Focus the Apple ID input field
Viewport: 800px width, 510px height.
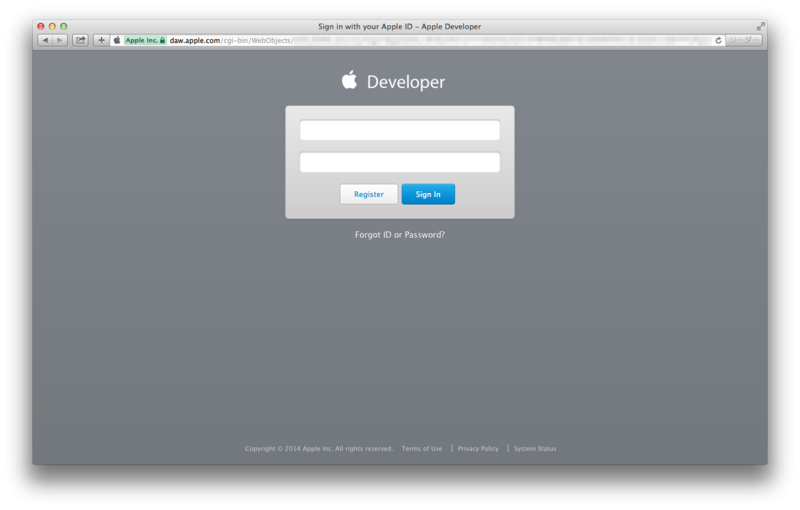(x=399, y=130)
